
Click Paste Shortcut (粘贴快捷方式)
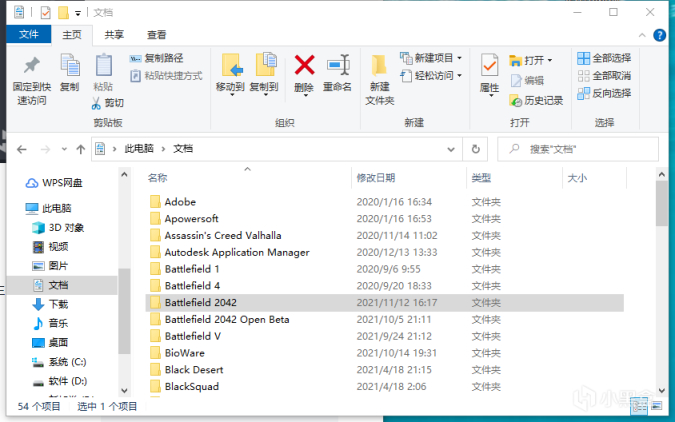click(166, 76)
